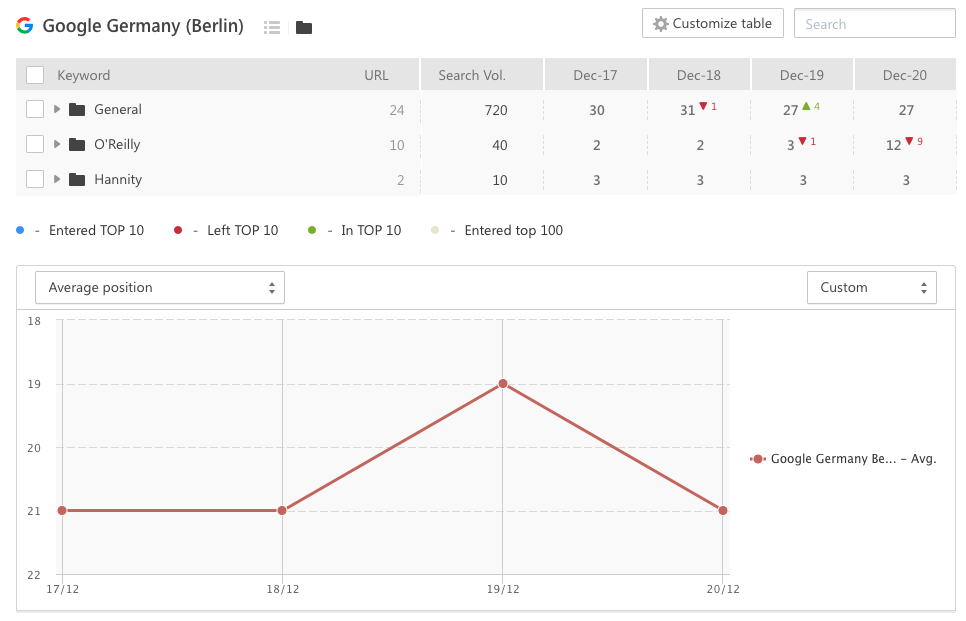Click the Google Germany (Berlin) title
This screenshot has width=966, height=621.
click(143, 26)
